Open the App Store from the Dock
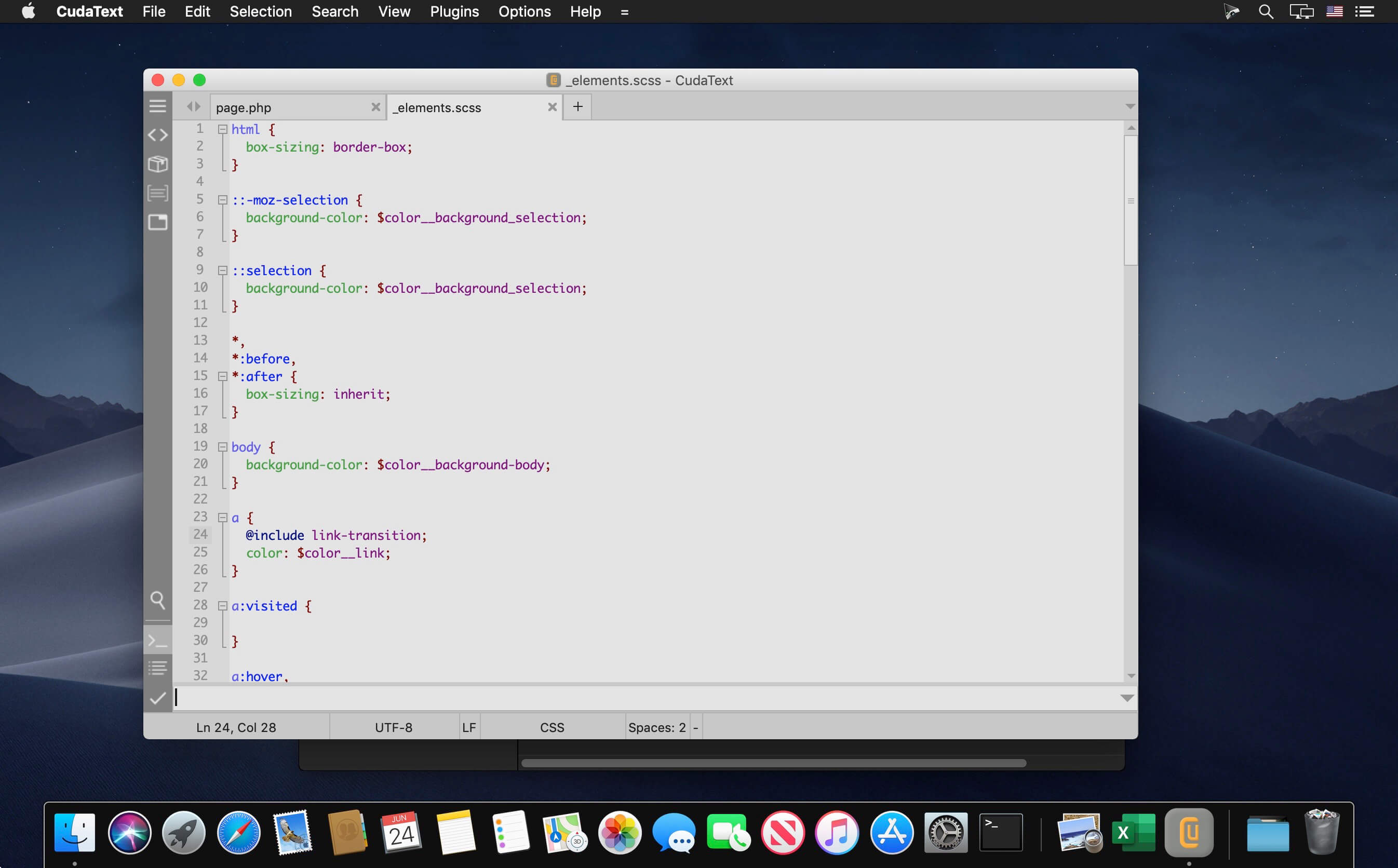 [892, 833]
